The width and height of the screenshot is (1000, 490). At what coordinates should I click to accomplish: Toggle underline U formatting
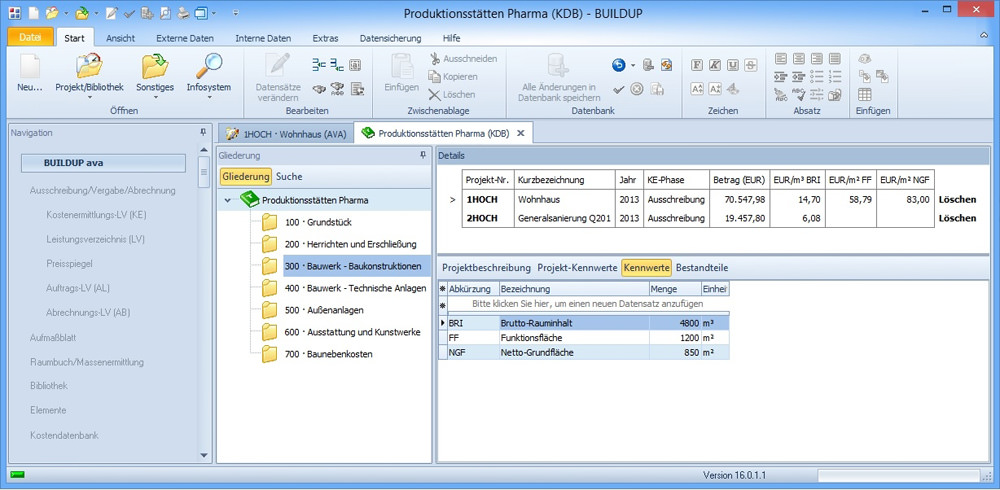point(733,64)
